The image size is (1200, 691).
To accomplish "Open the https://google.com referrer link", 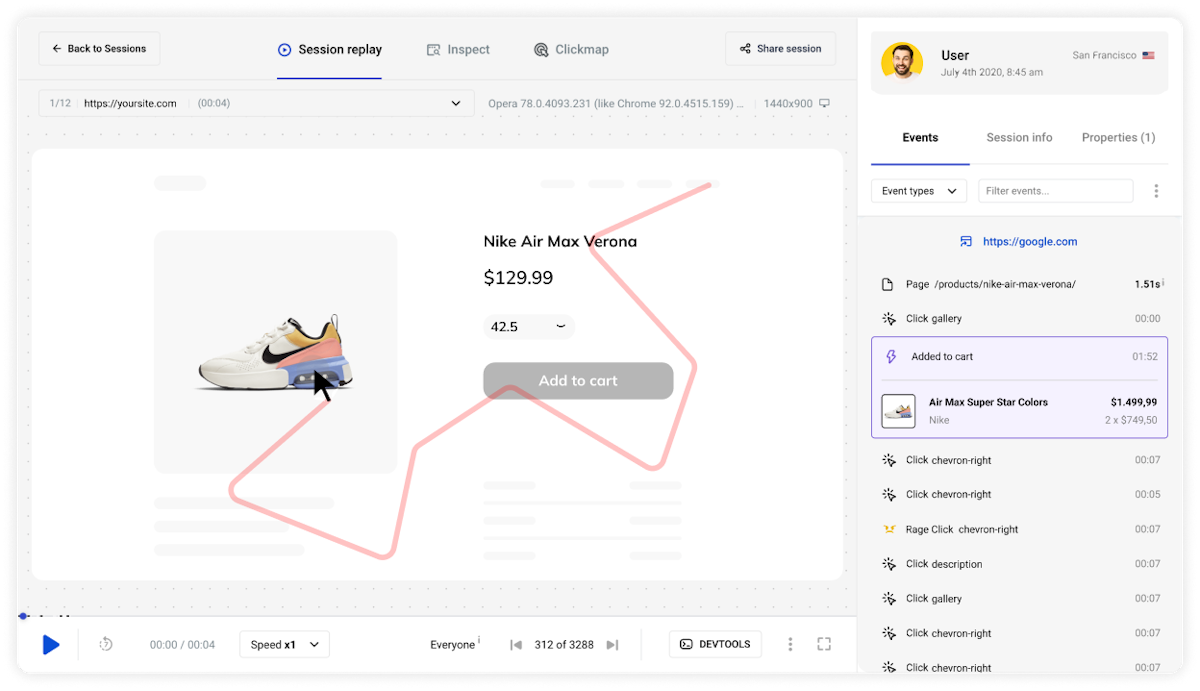I will coord(1030,241).
